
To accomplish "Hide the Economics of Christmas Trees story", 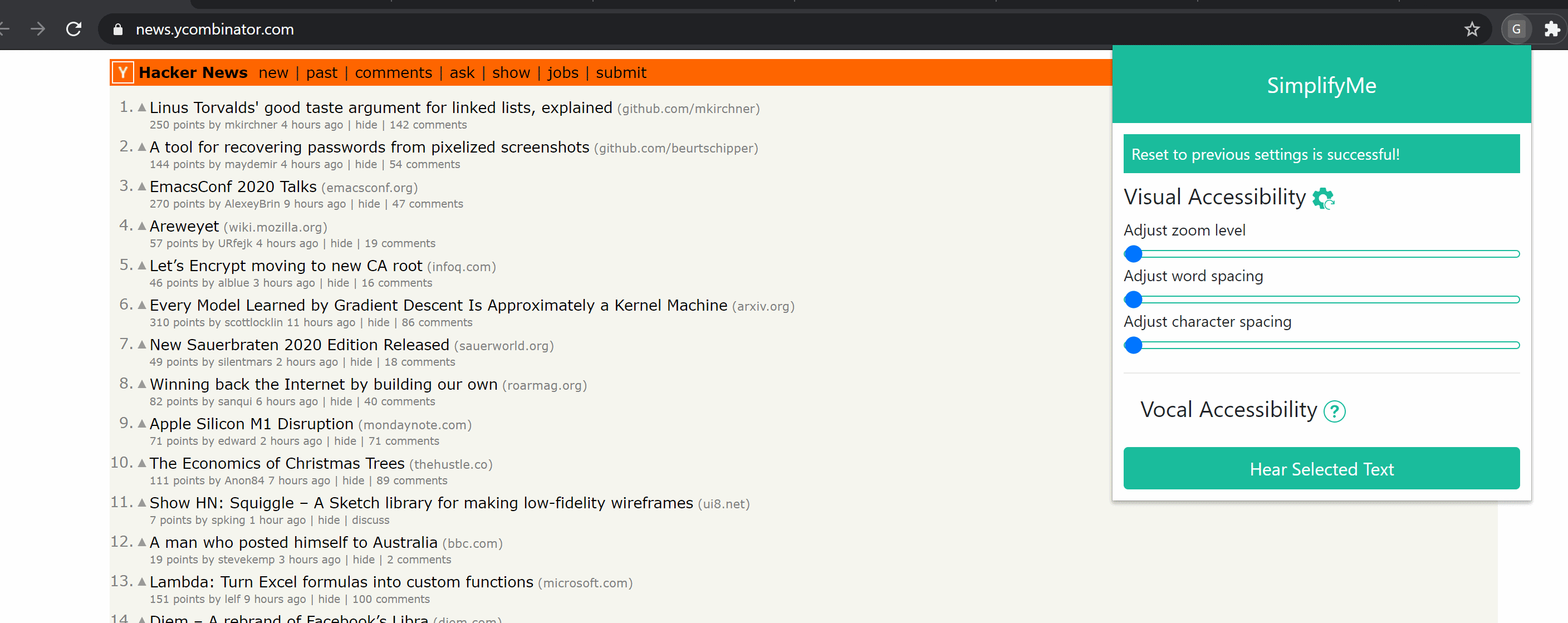I will 353,480.
